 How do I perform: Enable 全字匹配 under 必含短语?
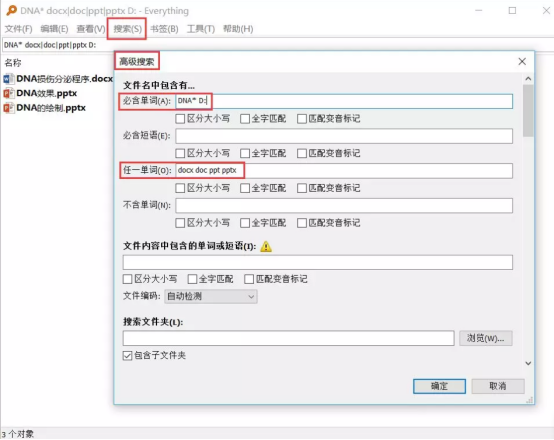(x=244, y=153)
